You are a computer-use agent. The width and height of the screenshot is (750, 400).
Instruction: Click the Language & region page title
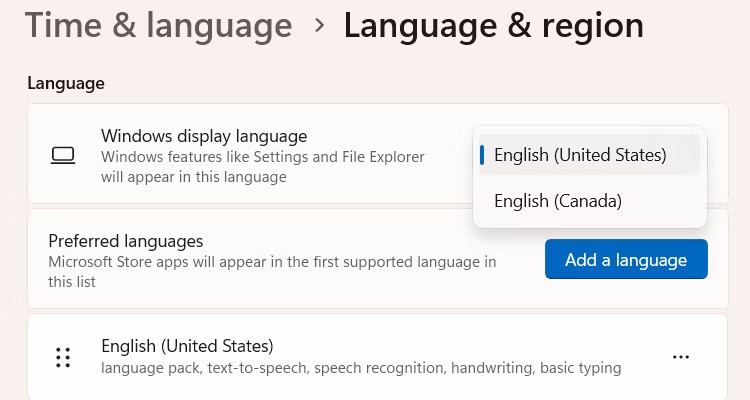point(493,26)
